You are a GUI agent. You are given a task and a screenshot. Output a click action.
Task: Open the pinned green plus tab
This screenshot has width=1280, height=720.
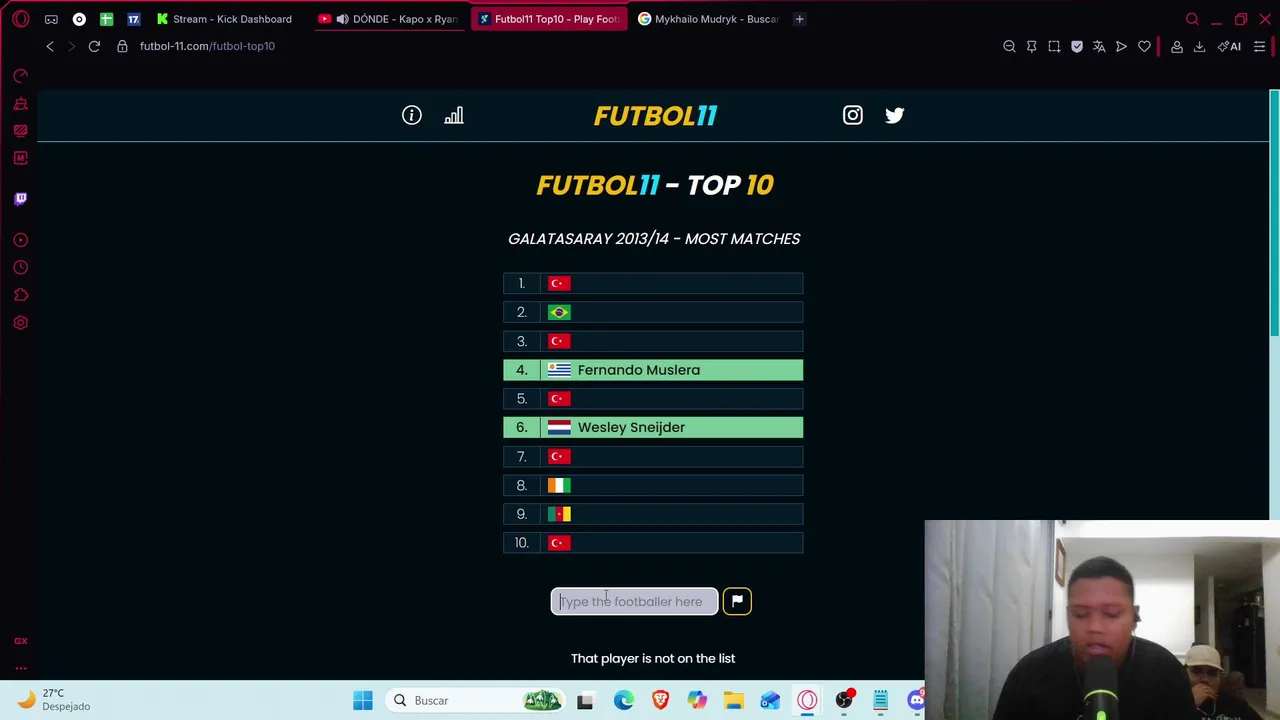click(x=106, y=19)
